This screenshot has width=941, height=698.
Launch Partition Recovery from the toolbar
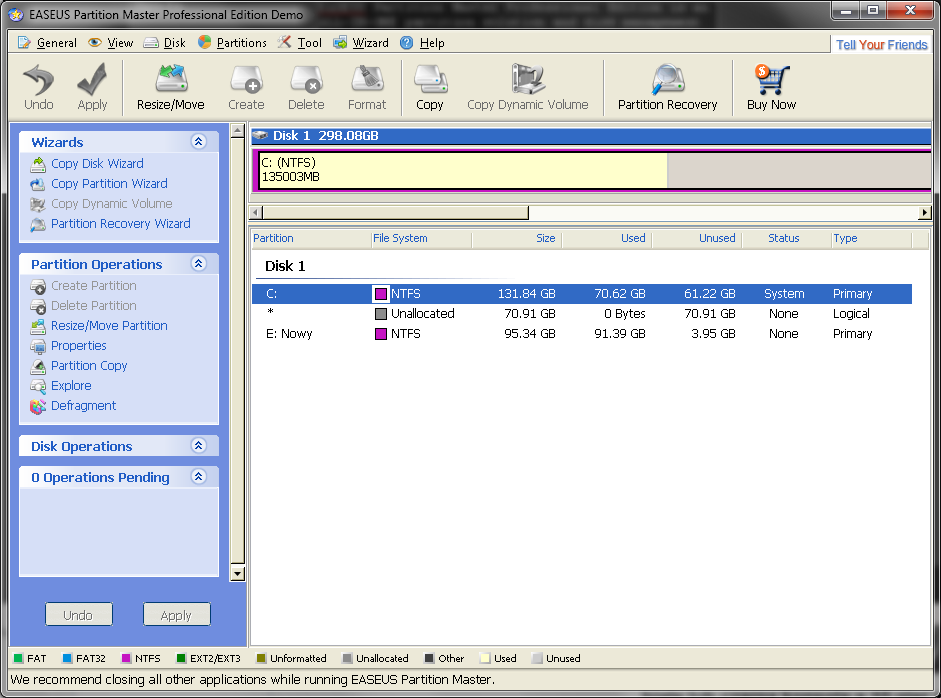click(667, 86)
